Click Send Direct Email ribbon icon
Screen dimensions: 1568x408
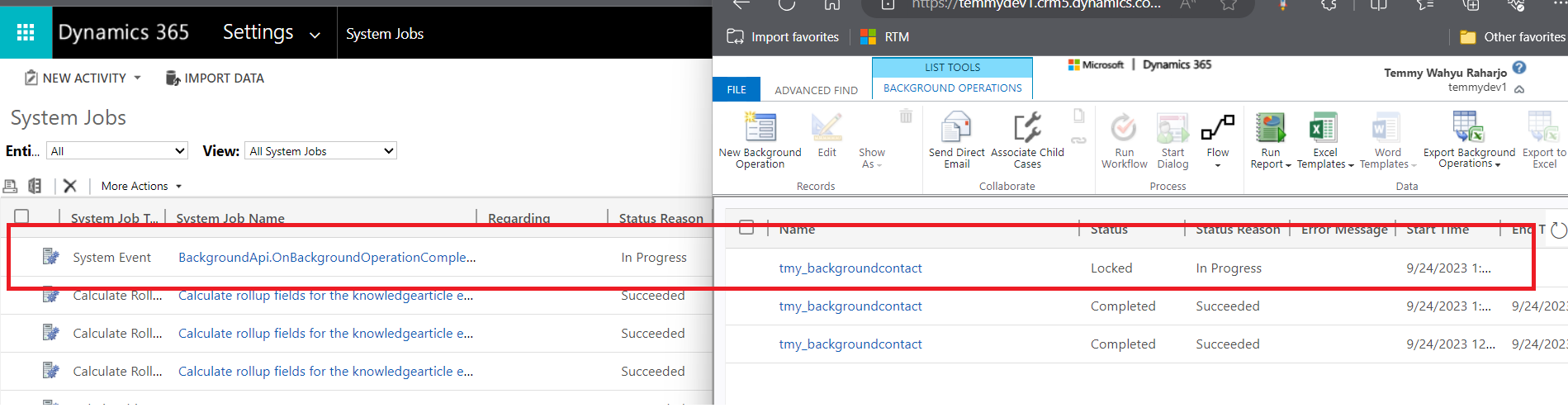(956, 128)
